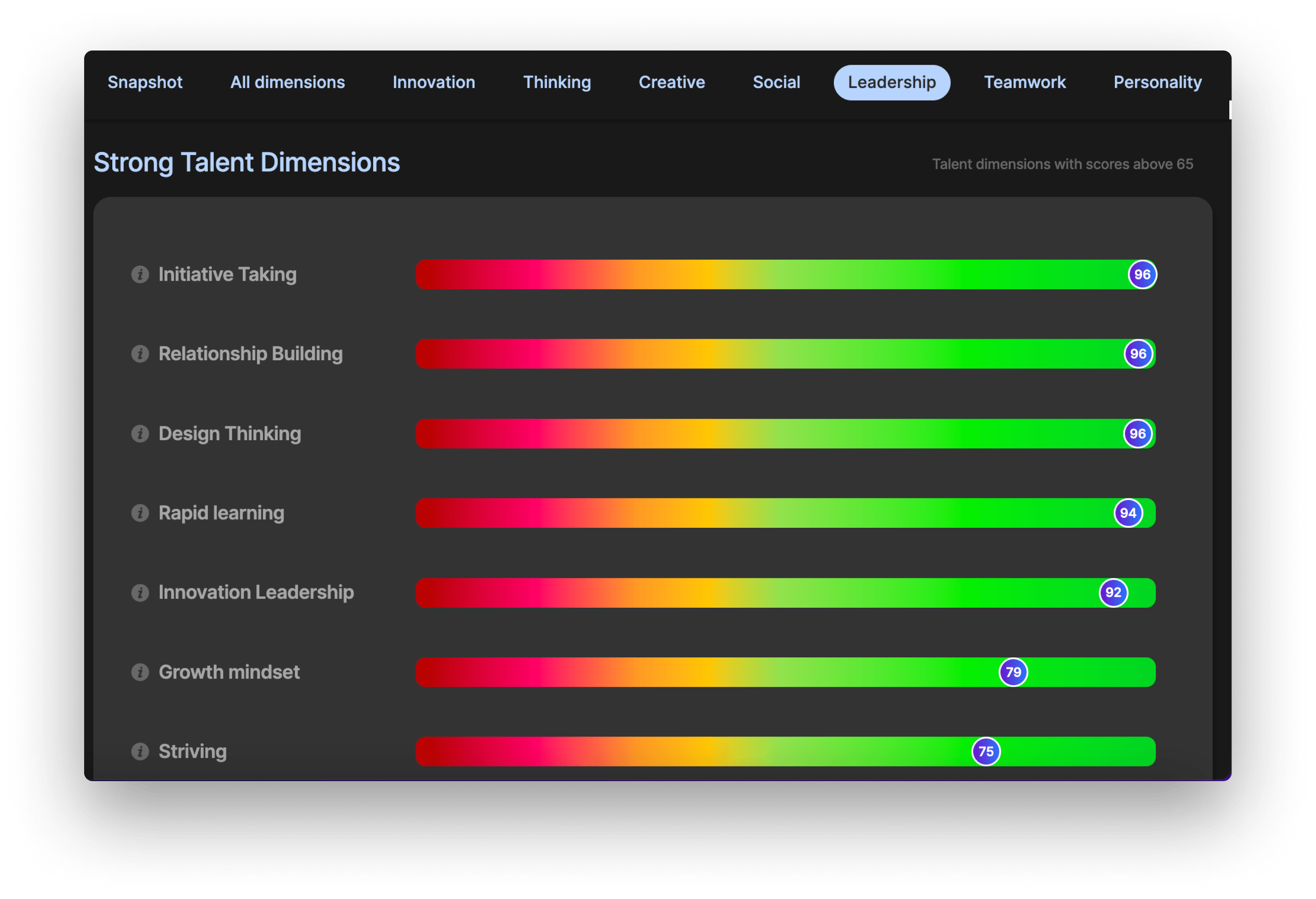Open the Striving info icon
Screen dimensions: 1316x899
(140, 752)
